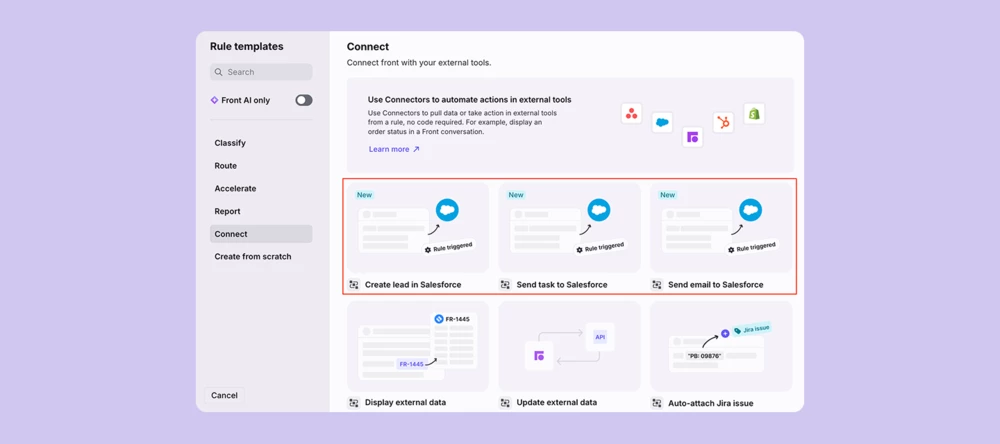Click the Rule triggered tag on the Send email card
The width and height of the screenshot is (1000, 444).
751,248
